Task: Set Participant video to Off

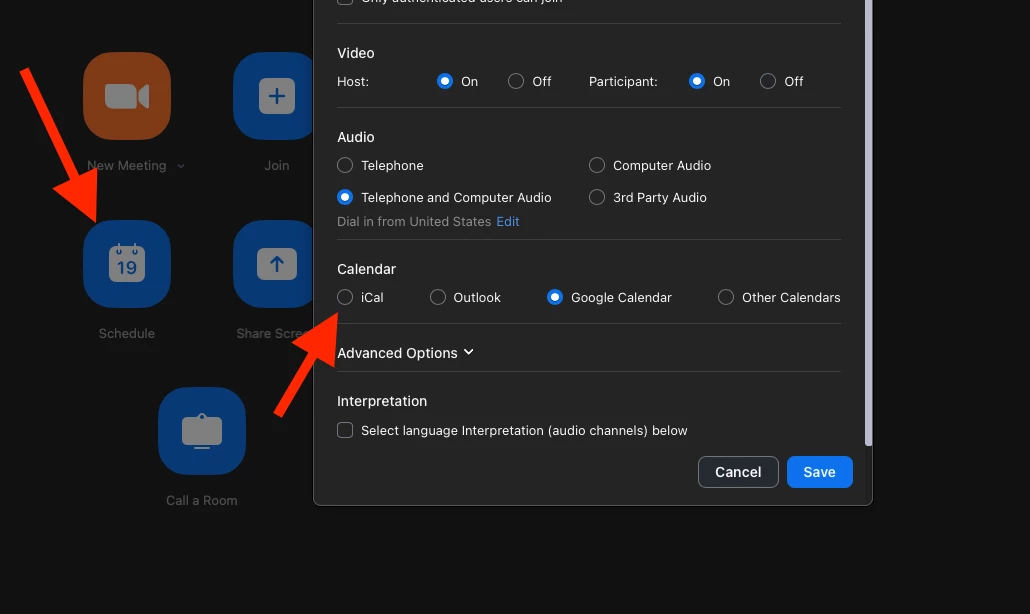Action: click(768, 81)
